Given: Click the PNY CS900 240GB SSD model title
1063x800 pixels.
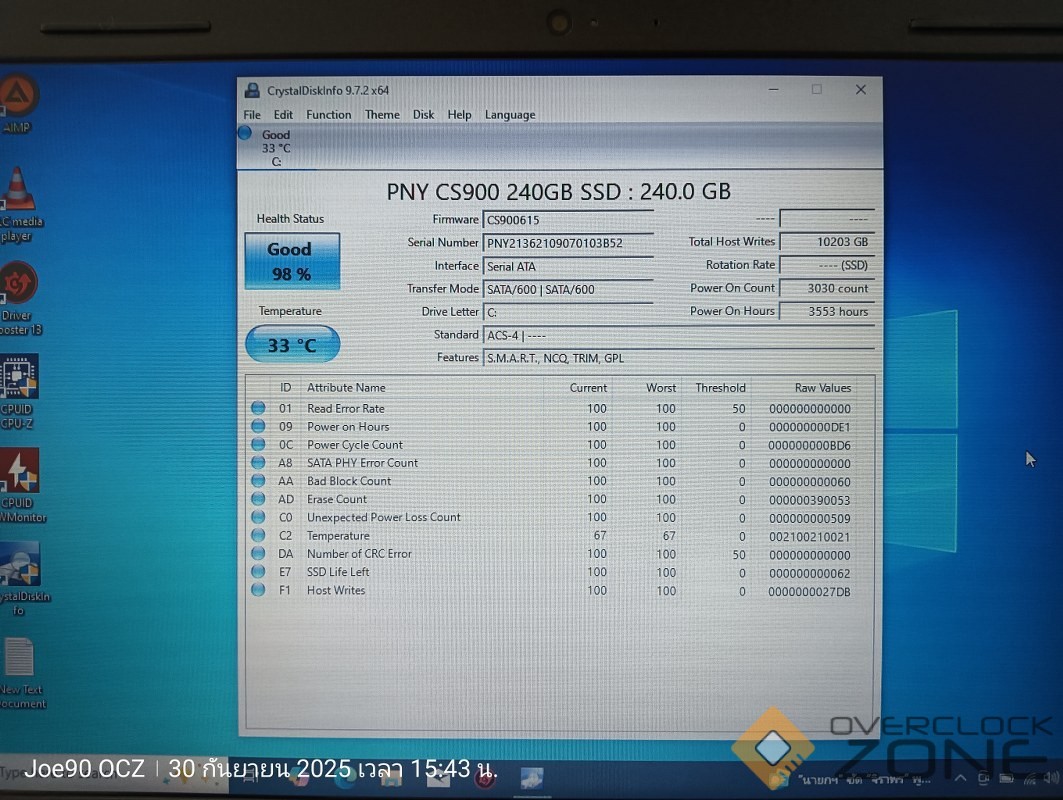Looking at the screenshot, I should coord(559,192).
